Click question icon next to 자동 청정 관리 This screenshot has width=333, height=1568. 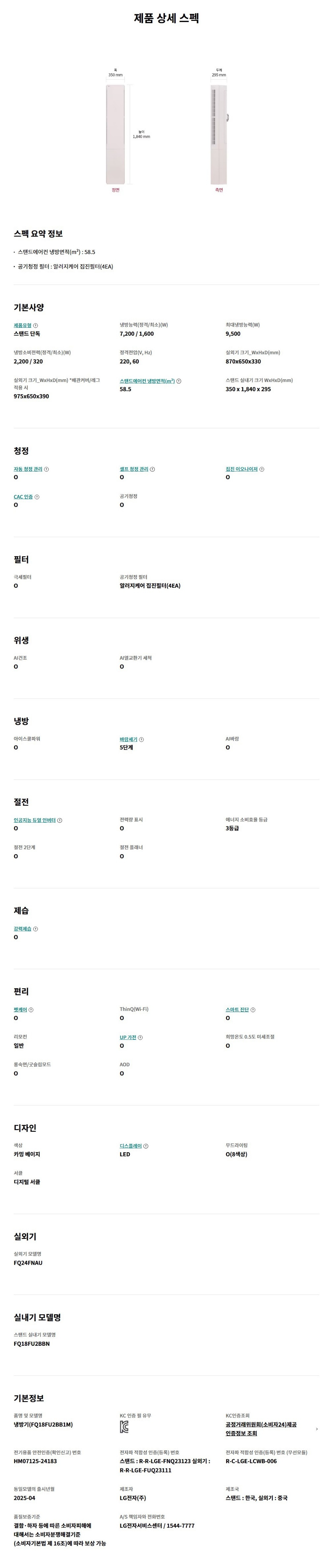pos(47,469)
